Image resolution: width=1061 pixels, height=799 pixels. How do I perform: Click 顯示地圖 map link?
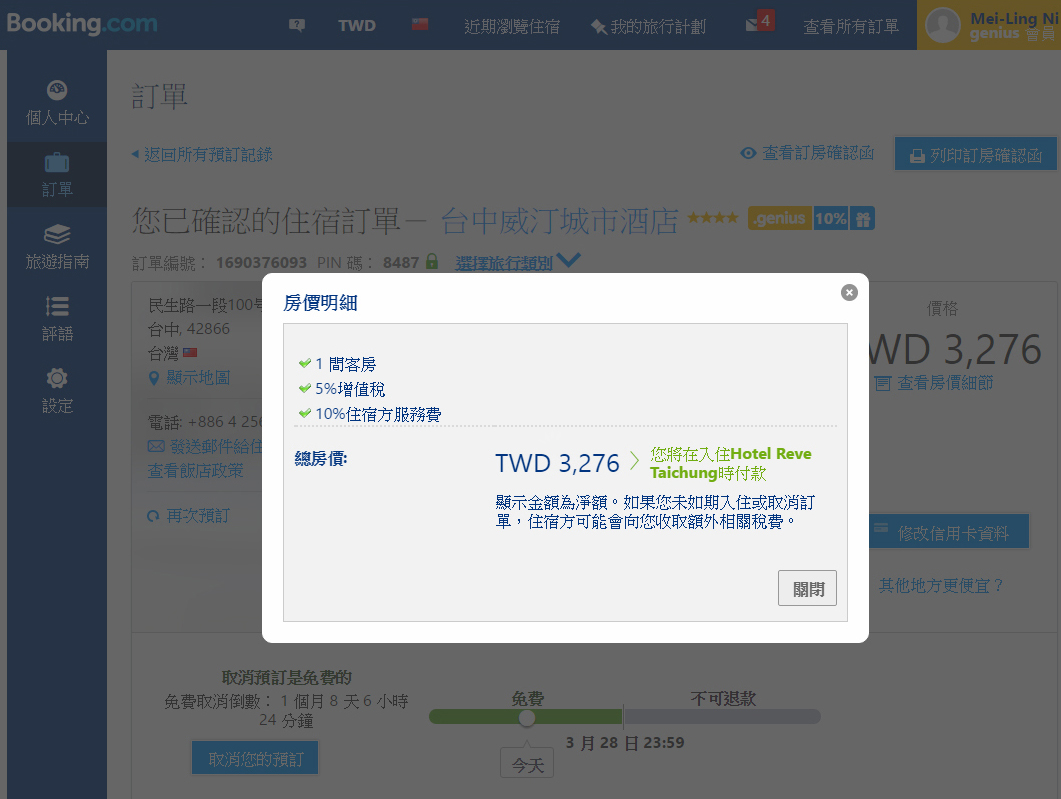pyautogui.click(x=189, y=378)
